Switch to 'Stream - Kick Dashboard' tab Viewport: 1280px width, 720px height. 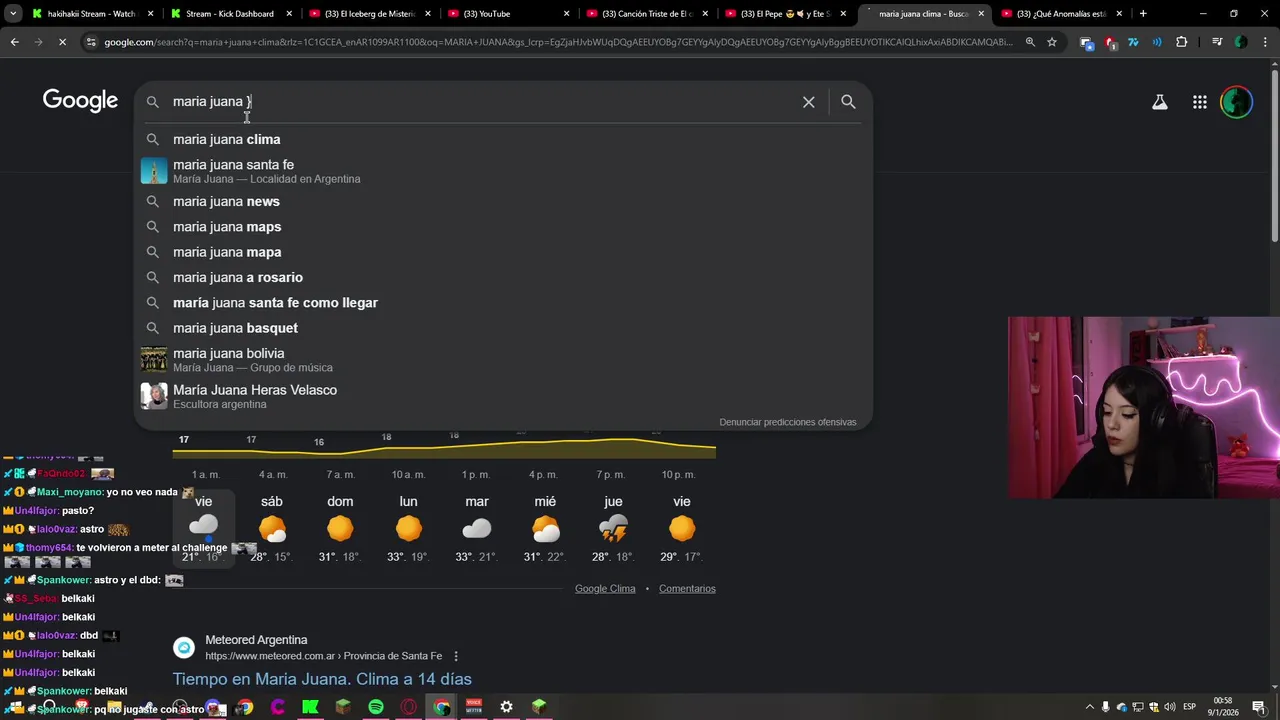[x=230, y=14]
